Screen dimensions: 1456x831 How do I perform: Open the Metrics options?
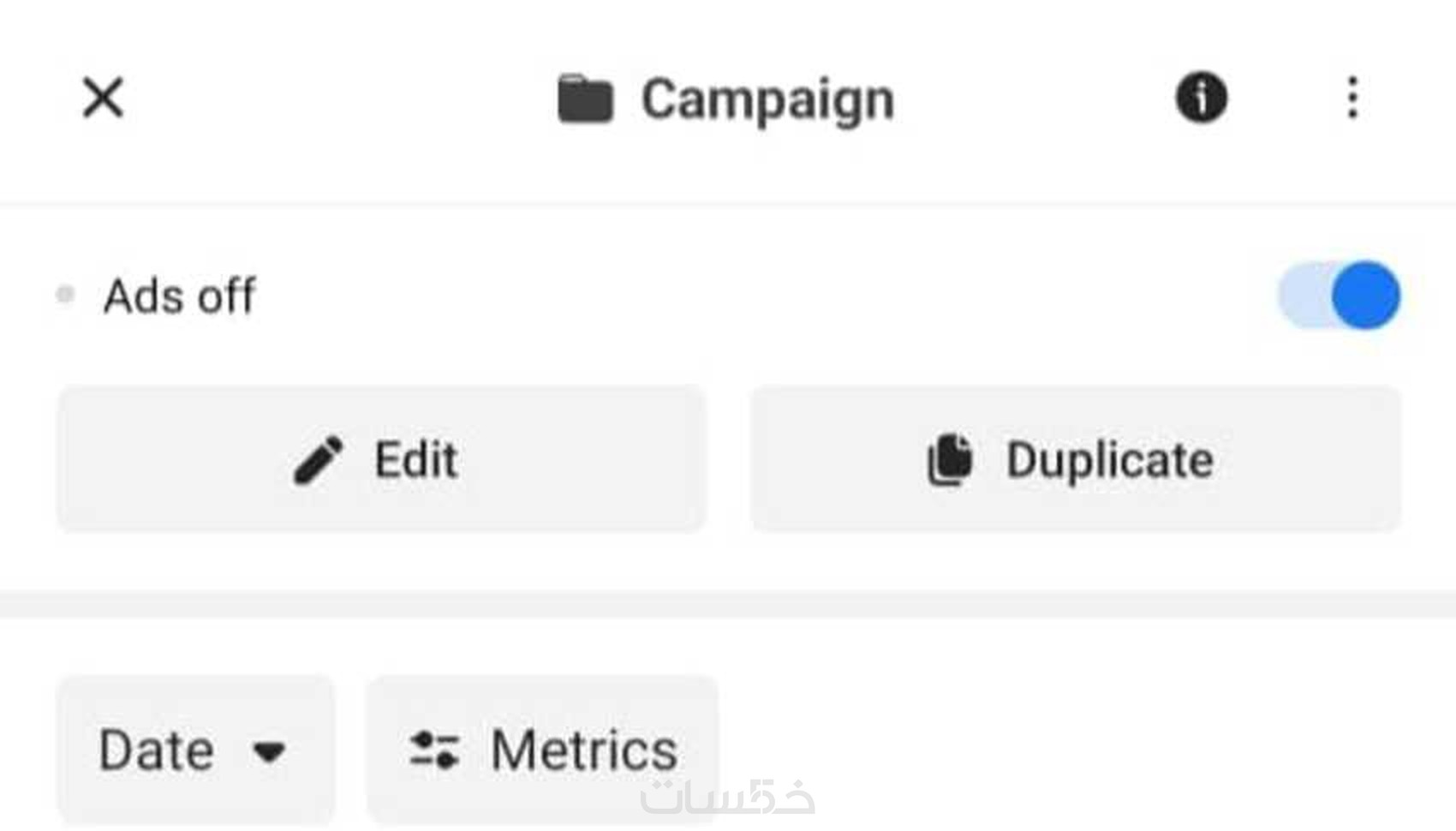(542, 750)
